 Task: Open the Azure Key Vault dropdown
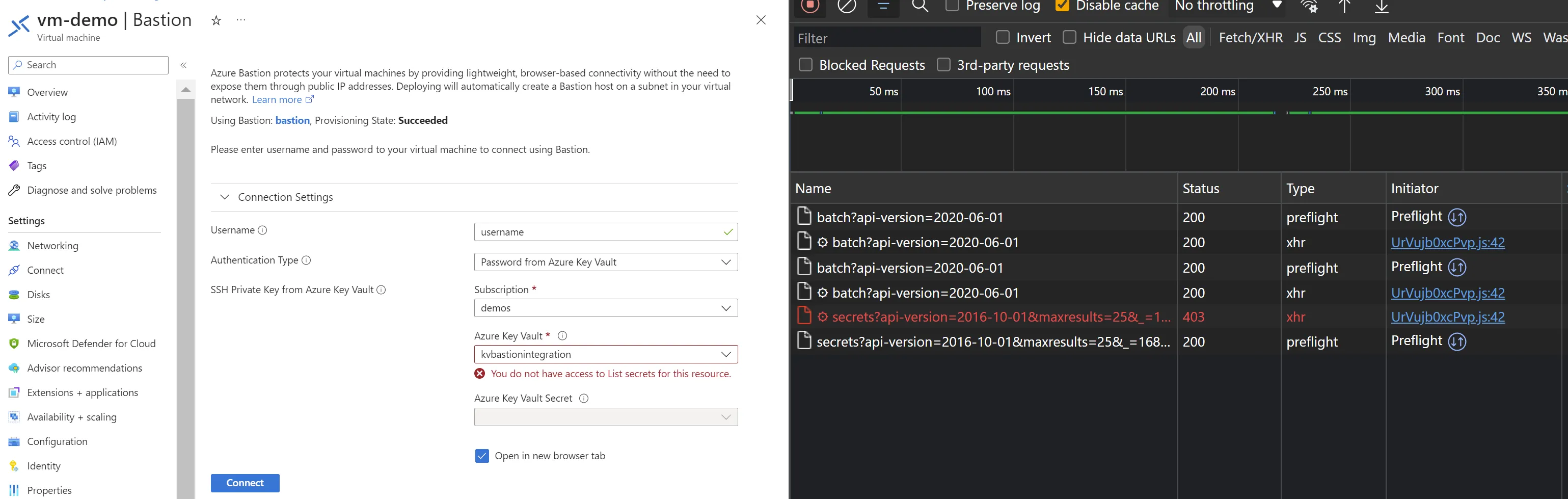(606, 354)
